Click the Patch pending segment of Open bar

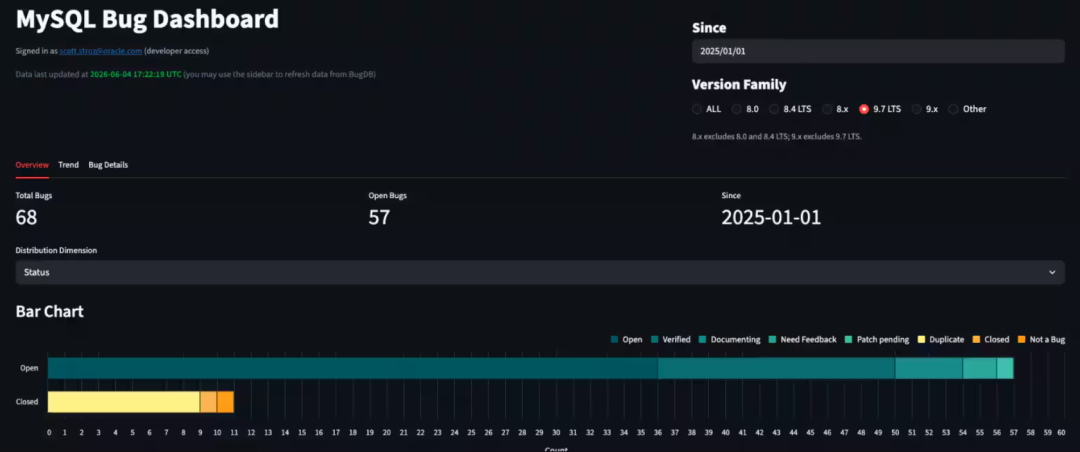1005,368
